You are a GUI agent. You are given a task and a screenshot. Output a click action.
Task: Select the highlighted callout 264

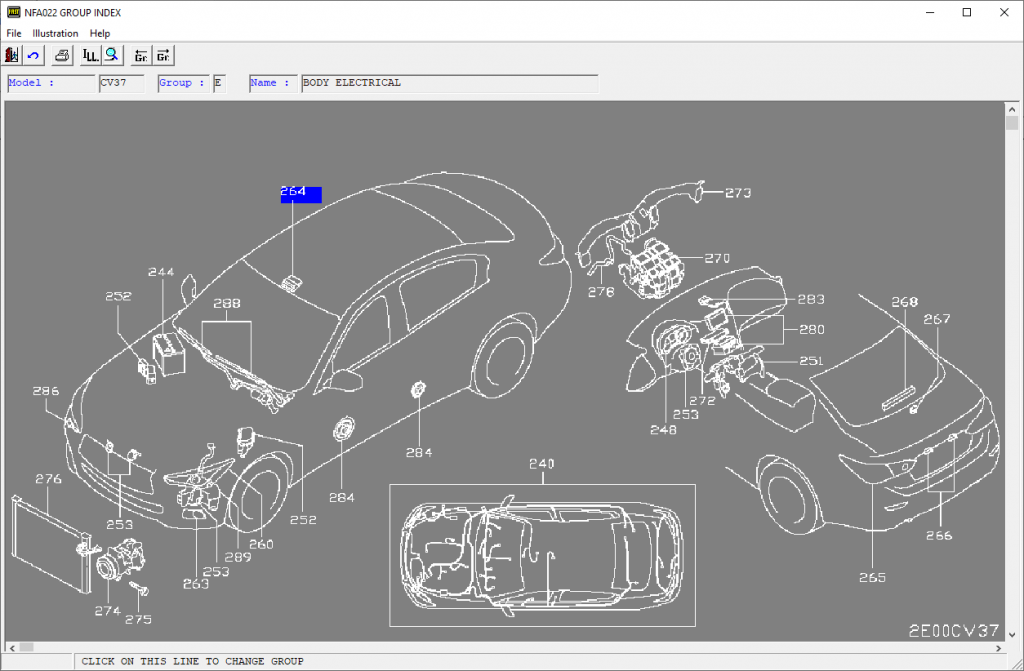(301, 194)
